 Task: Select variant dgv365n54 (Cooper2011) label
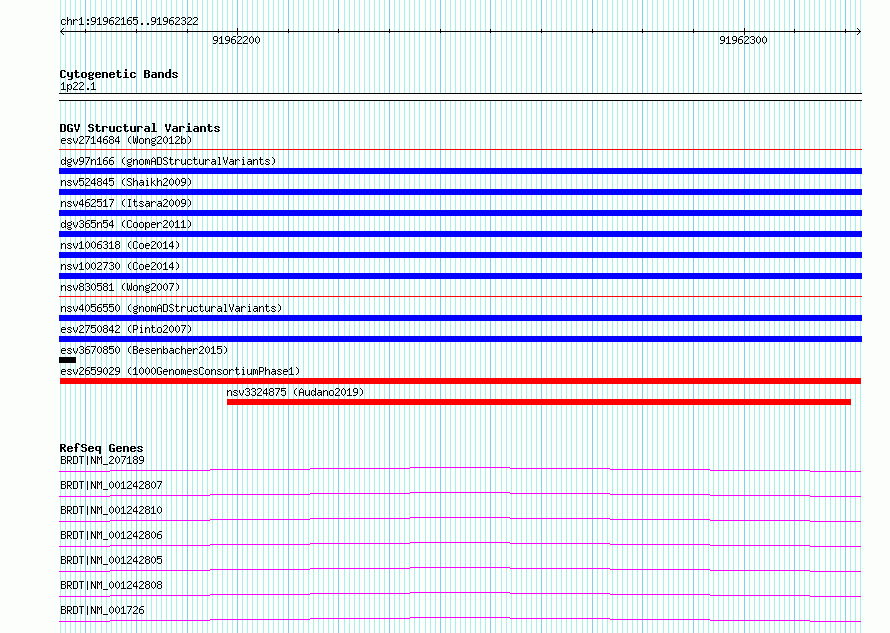point(126,224)
